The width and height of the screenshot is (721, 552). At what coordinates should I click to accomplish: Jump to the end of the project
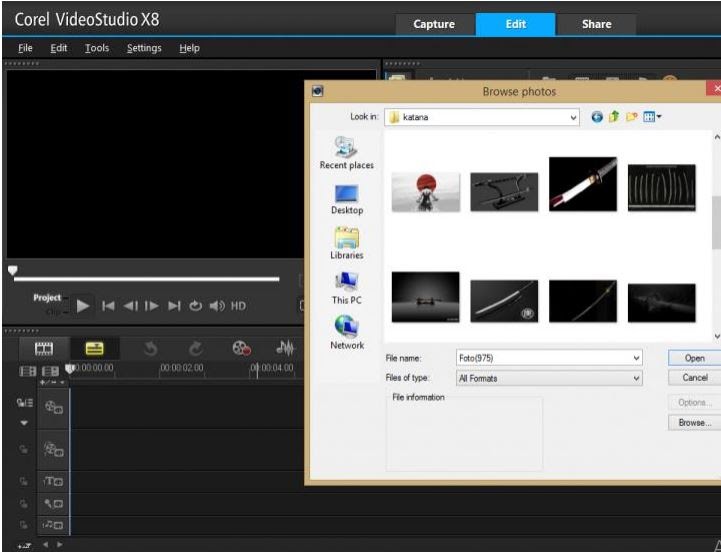point(174,306)
